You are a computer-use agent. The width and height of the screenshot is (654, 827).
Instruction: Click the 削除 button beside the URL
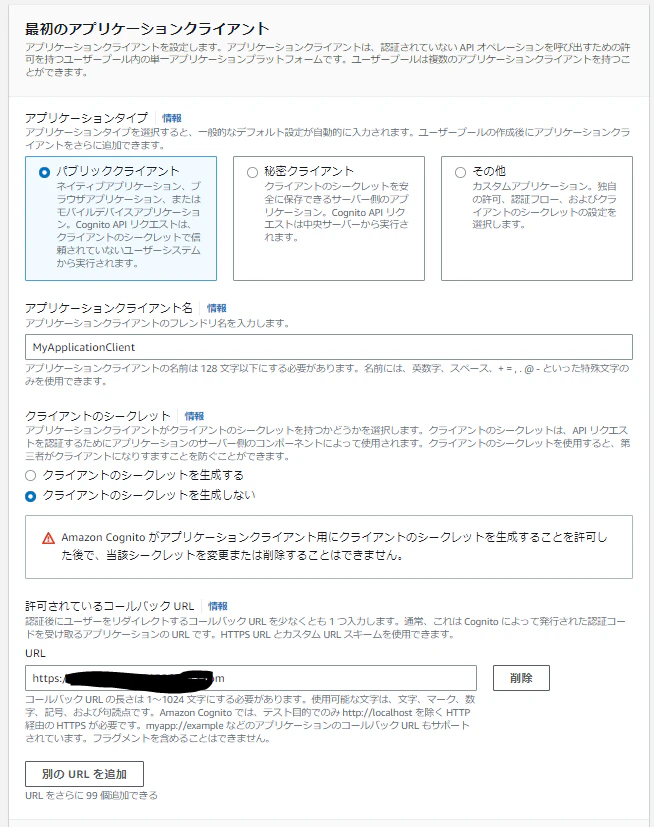[x=521, y=678]
